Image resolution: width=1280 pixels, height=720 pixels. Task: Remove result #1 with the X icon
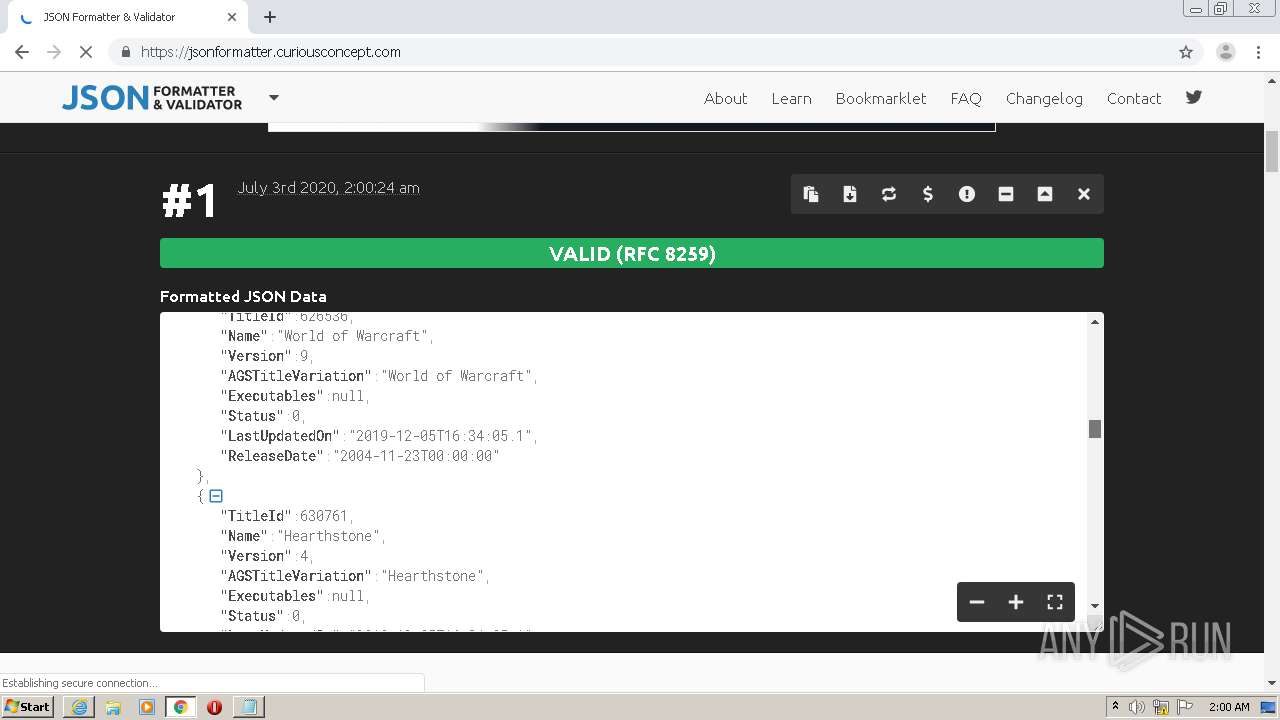point(1084,194)
